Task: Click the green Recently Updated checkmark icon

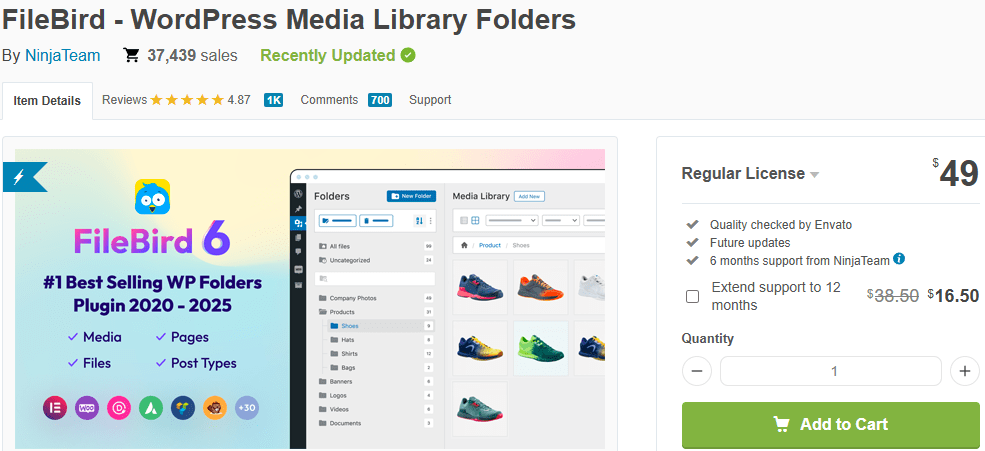Action: pyautogui.click(x=408, y=55)
